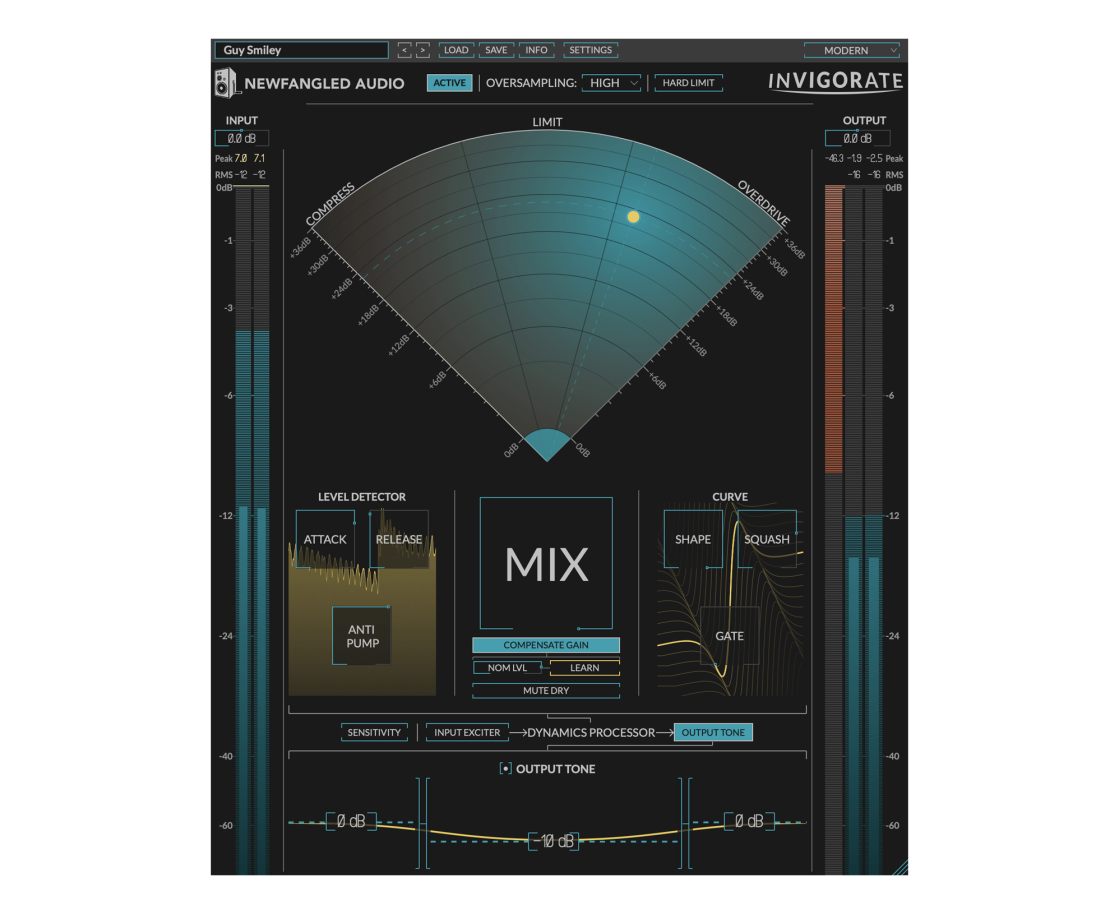Click the Guy Smiley preset name field

click(301, 50)
